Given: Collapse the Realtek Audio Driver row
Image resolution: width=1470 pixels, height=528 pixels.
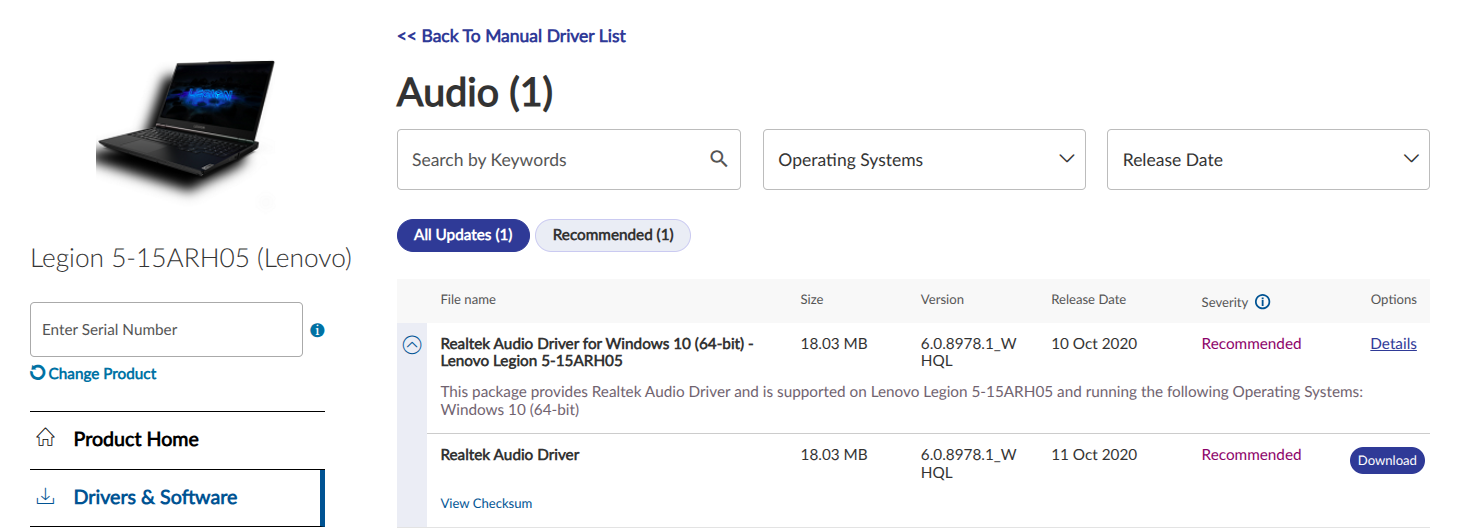Looking at the screenshot, I should pos(412,345).
